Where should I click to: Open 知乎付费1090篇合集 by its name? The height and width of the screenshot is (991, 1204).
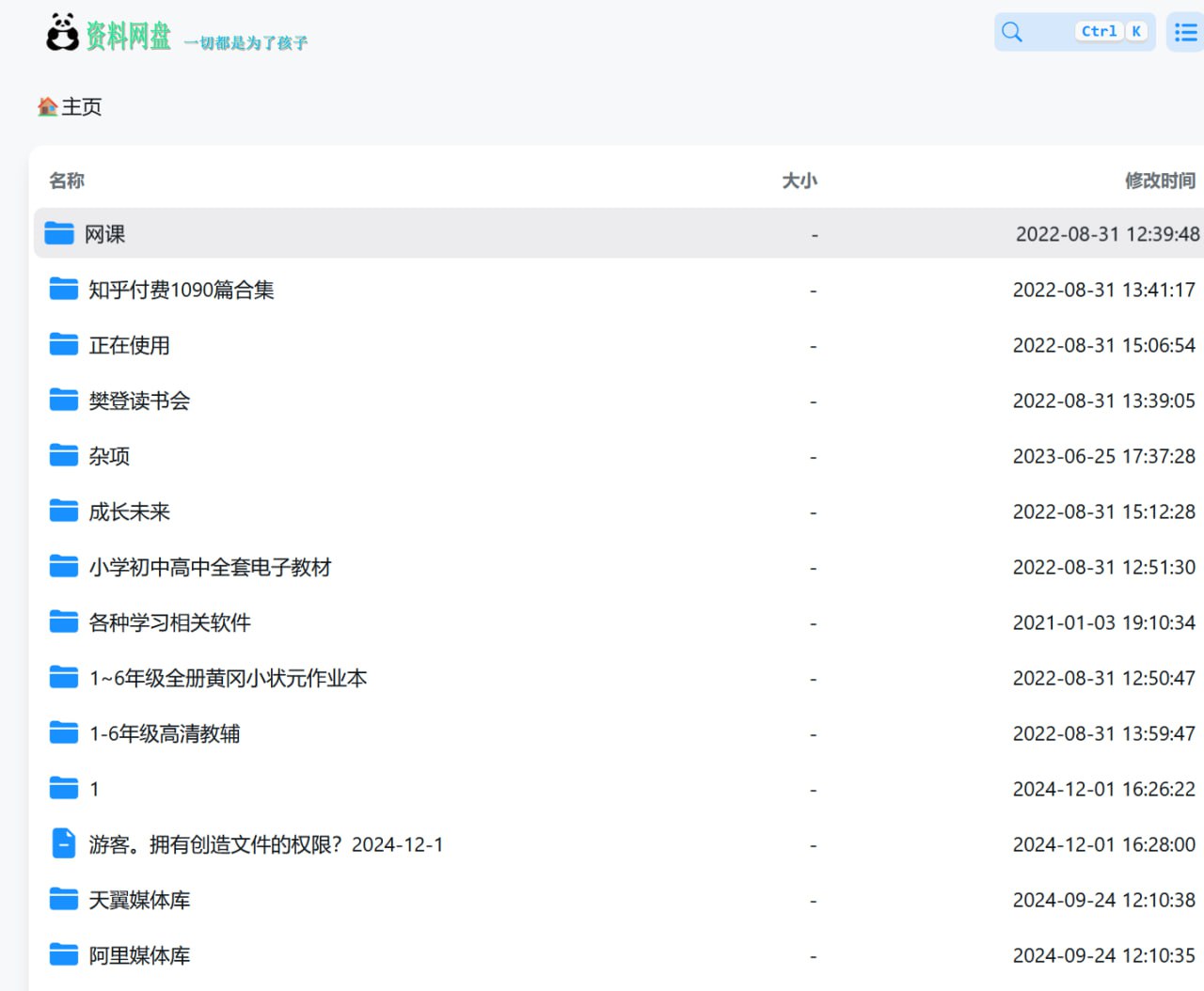click(182, 290)
